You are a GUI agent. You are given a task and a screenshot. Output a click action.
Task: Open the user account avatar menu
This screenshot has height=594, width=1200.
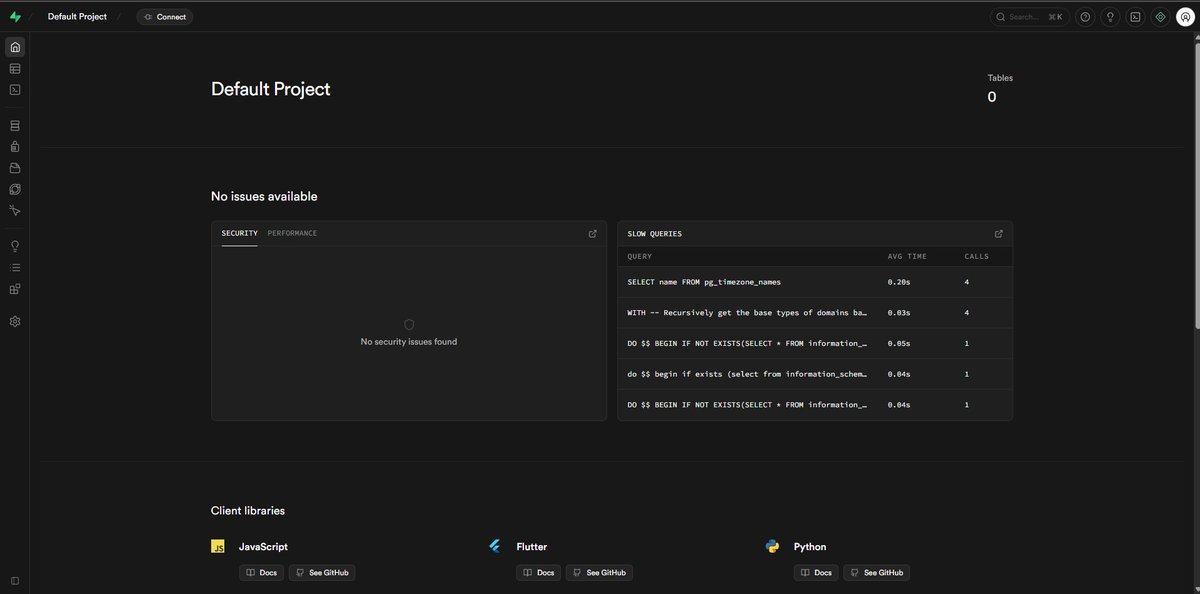tap(1185, 17)
